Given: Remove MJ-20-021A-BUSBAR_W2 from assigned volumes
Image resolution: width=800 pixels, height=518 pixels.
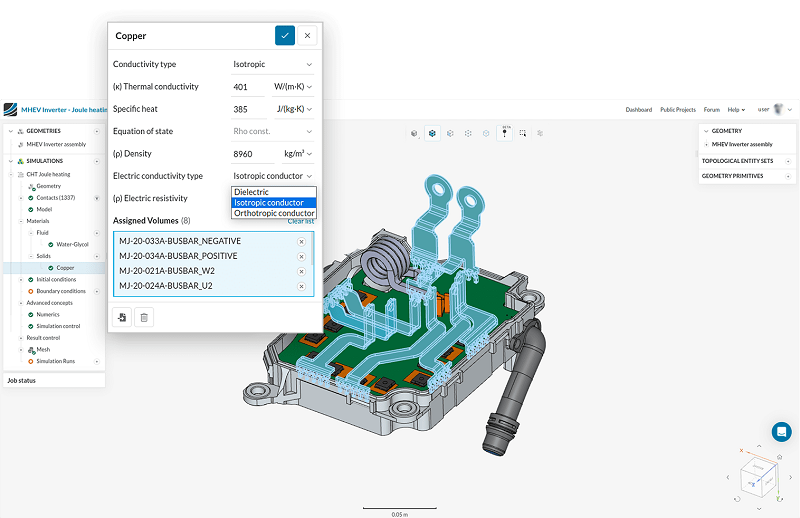Looking at the screenshot, I should point(302,272).
